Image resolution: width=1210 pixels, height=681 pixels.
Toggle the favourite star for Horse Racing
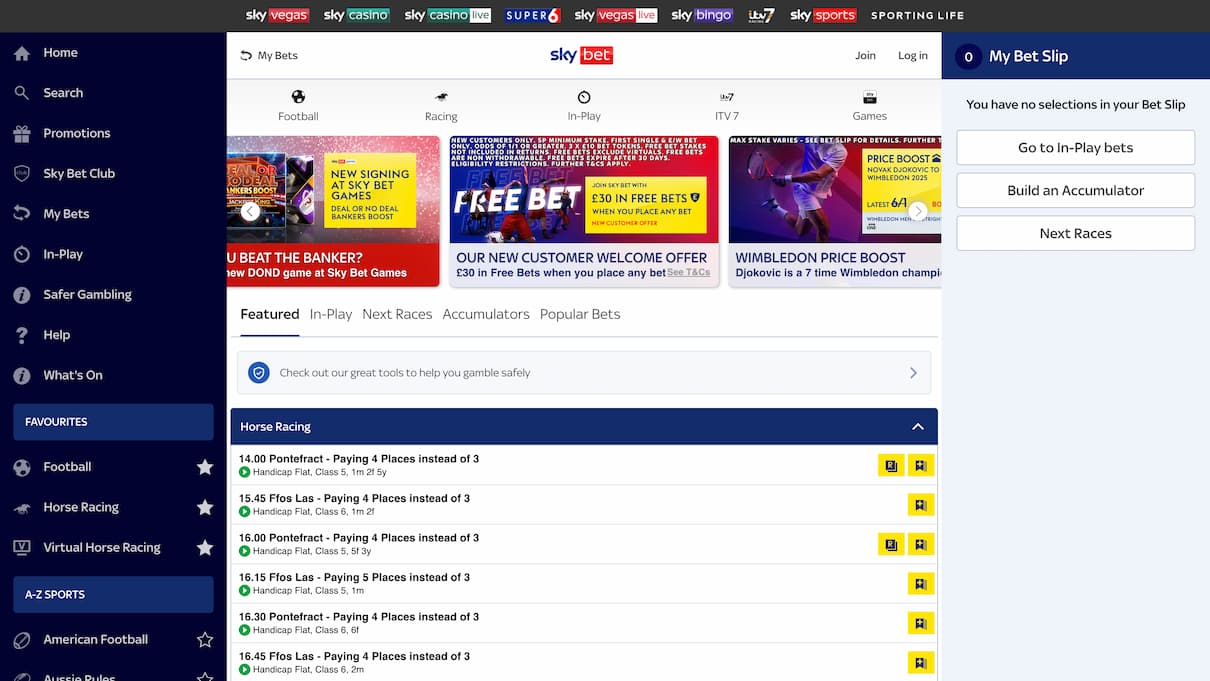(x=205, y=507)
